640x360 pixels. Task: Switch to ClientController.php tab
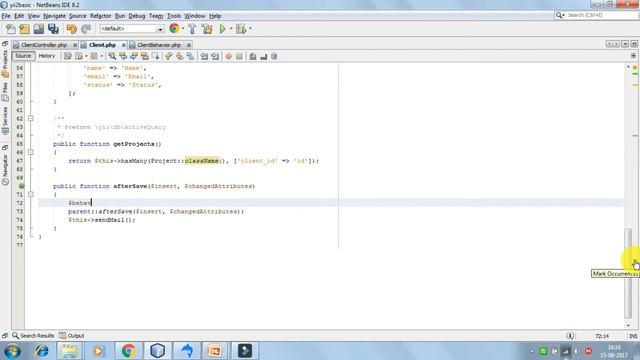44,45
